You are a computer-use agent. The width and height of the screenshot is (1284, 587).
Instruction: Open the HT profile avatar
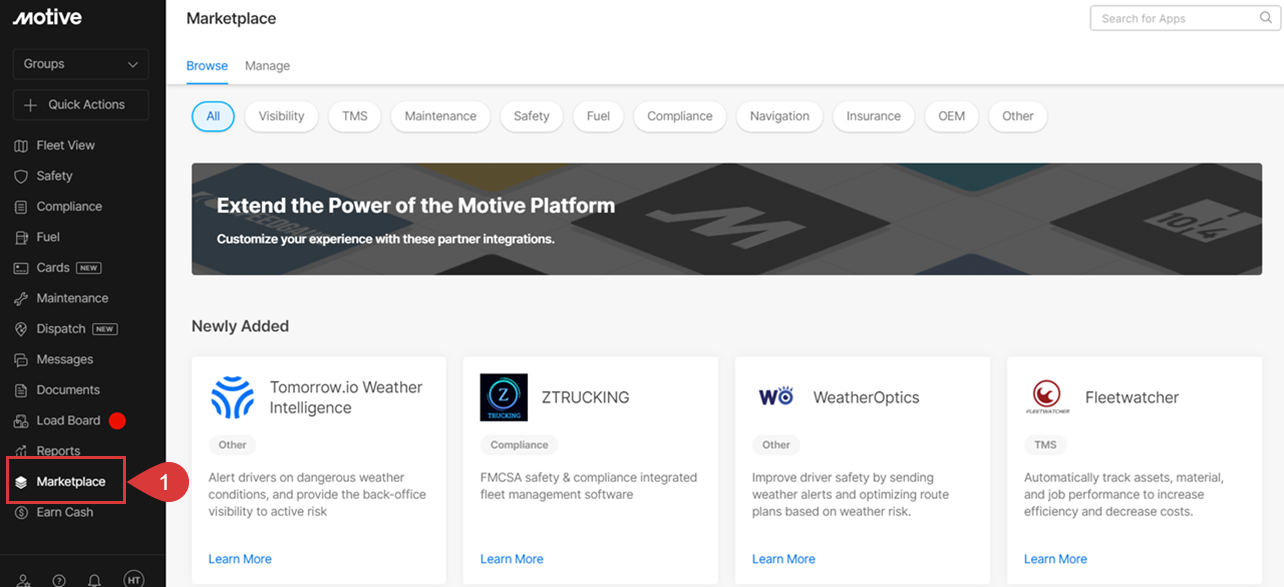(133, 579)
